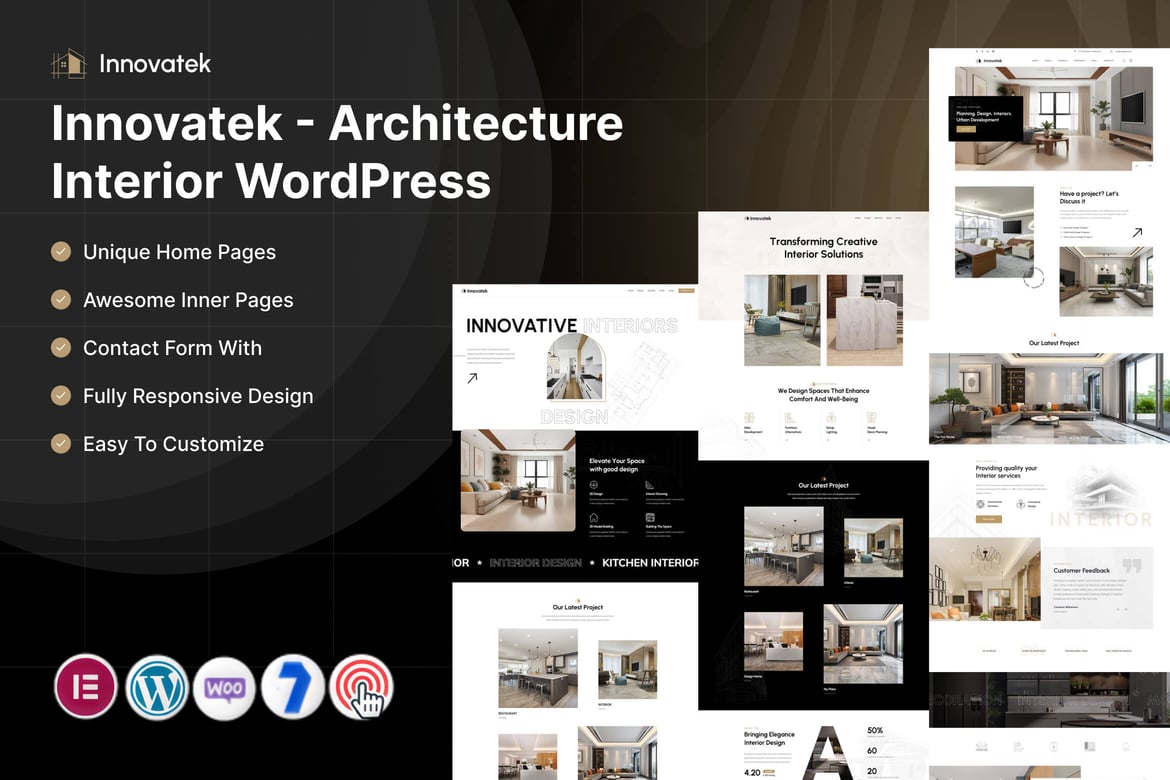This screenshot has width=1170, height=780.
Task: Click the WordPress badge icon
Action: click(157, 687)
